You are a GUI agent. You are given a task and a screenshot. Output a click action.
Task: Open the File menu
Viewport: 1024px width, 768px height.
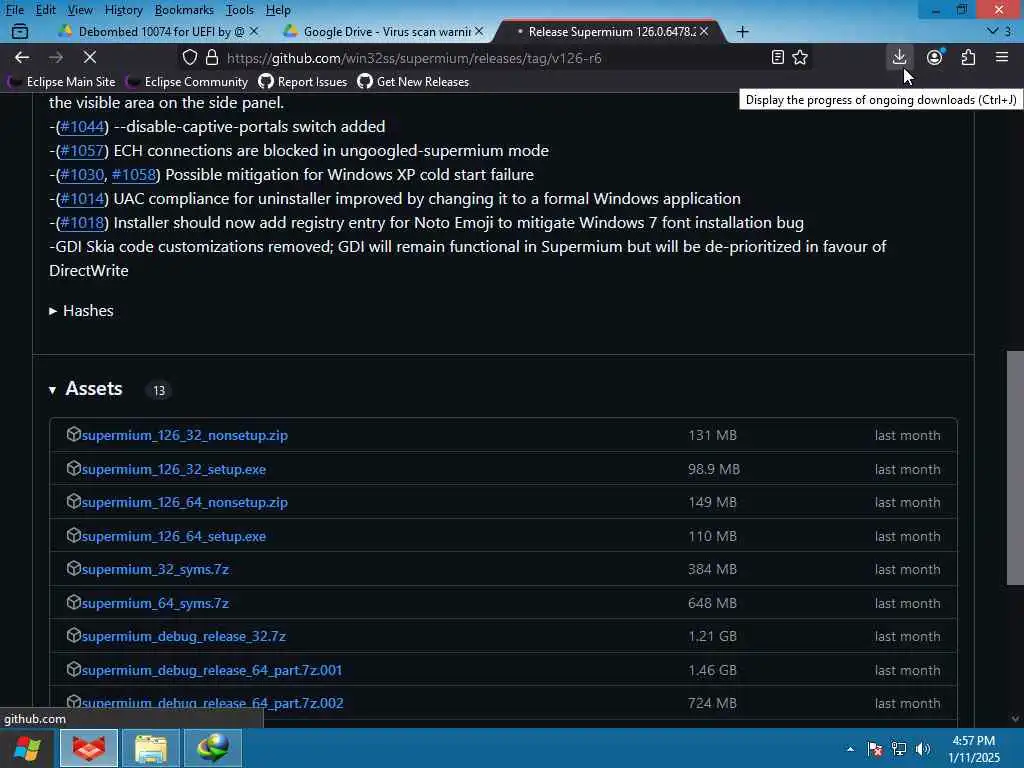(14, 10)
